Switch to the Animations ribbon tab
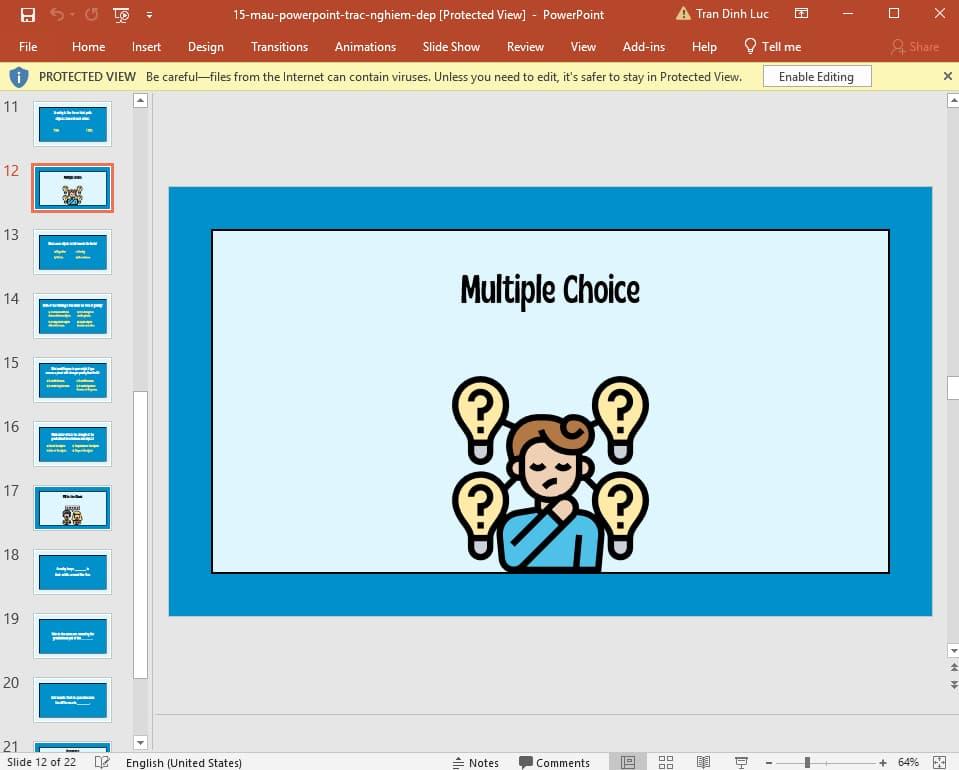 point(365,46)
